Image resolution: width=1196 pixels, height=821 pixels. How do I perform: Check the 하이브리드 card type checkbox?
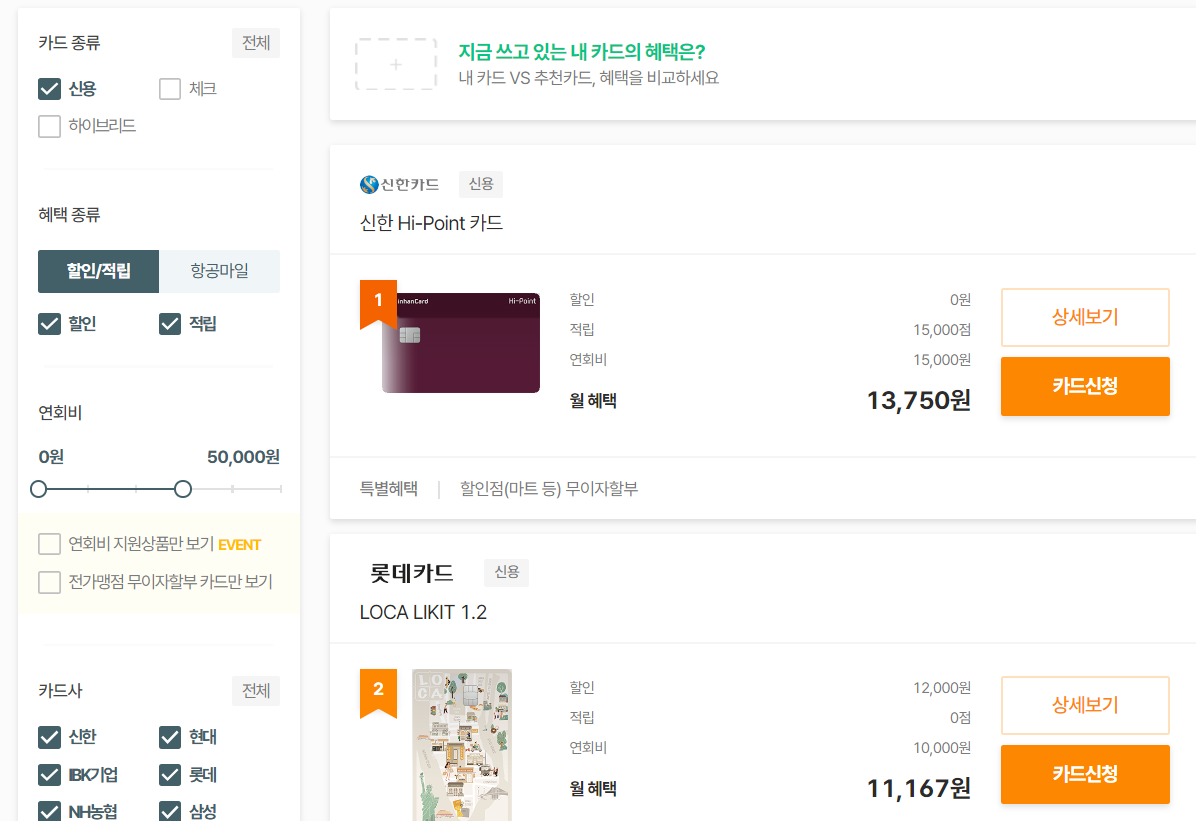(x=50, y=126)
